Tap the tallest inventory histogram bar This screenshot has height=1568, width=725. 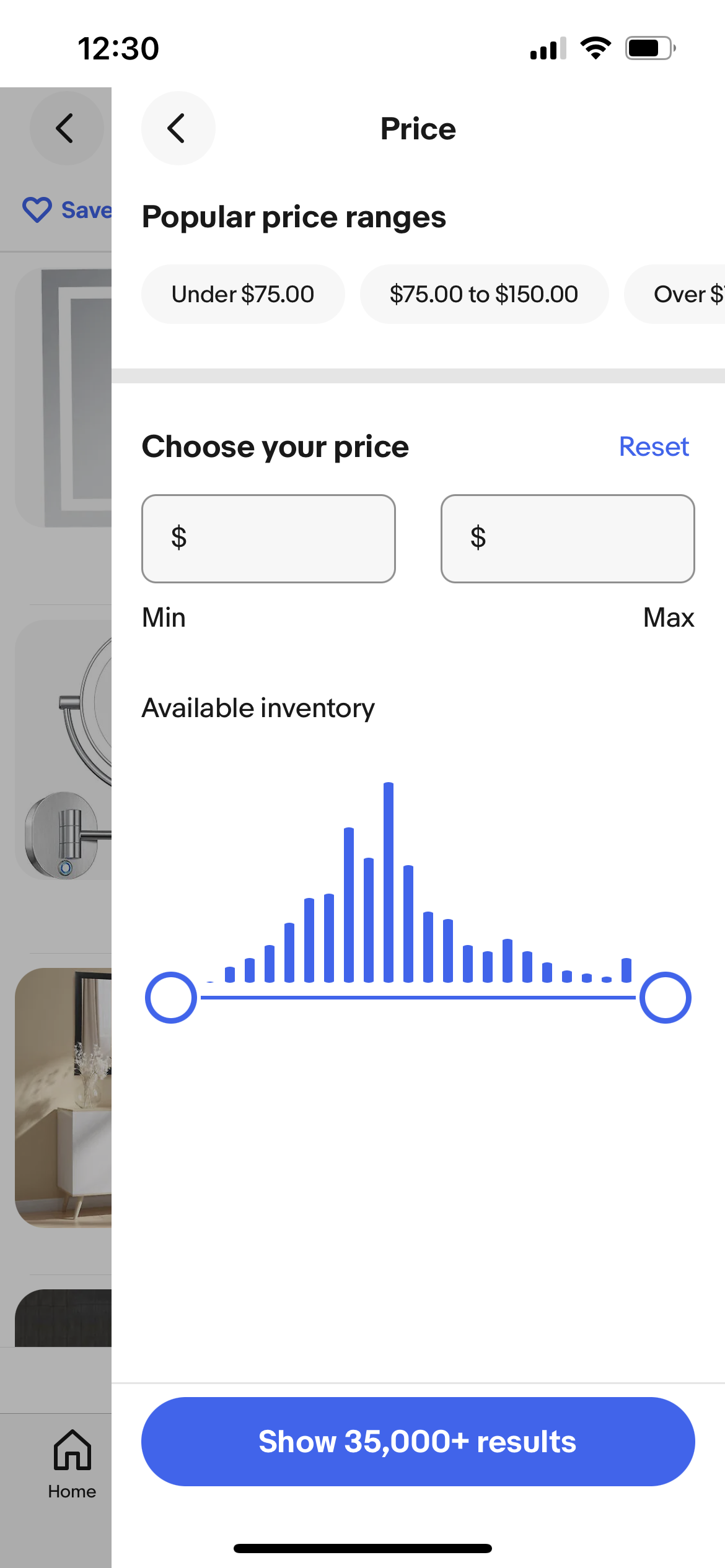click(x=389, y=882)
